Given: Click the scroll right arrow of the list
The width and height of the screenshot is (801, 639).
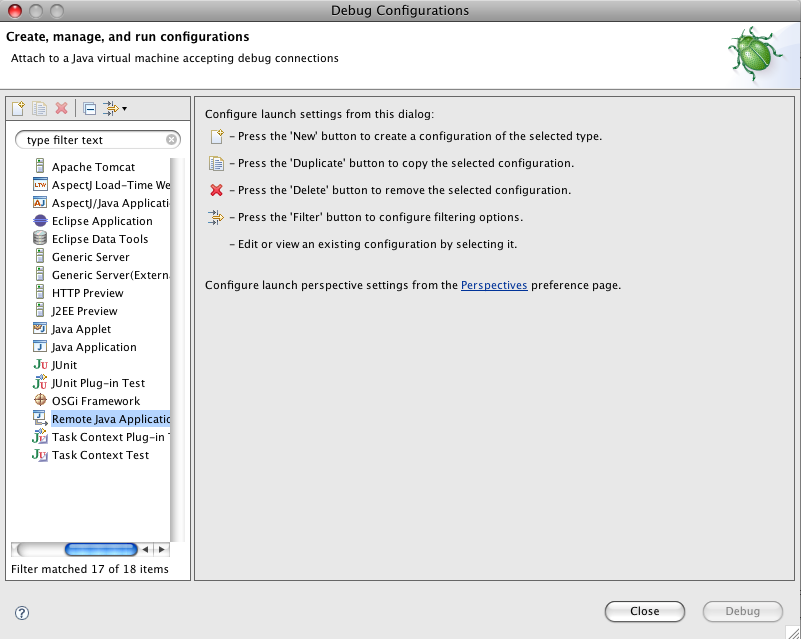Looking at the screenshot, I should pyautogui.click(x=162, y=550).
